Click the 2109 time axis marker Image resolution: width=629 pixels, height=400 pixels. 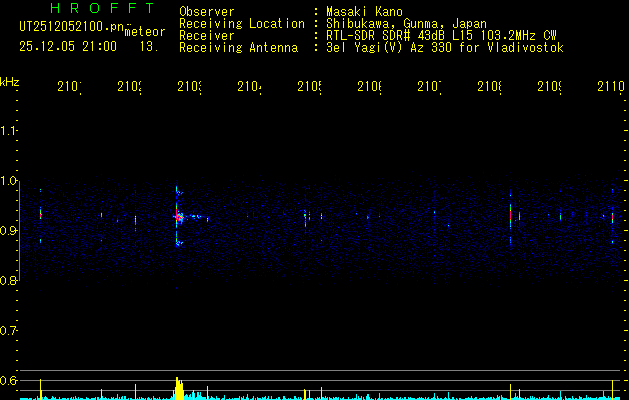pyautogui.click(x=550, y=86)
